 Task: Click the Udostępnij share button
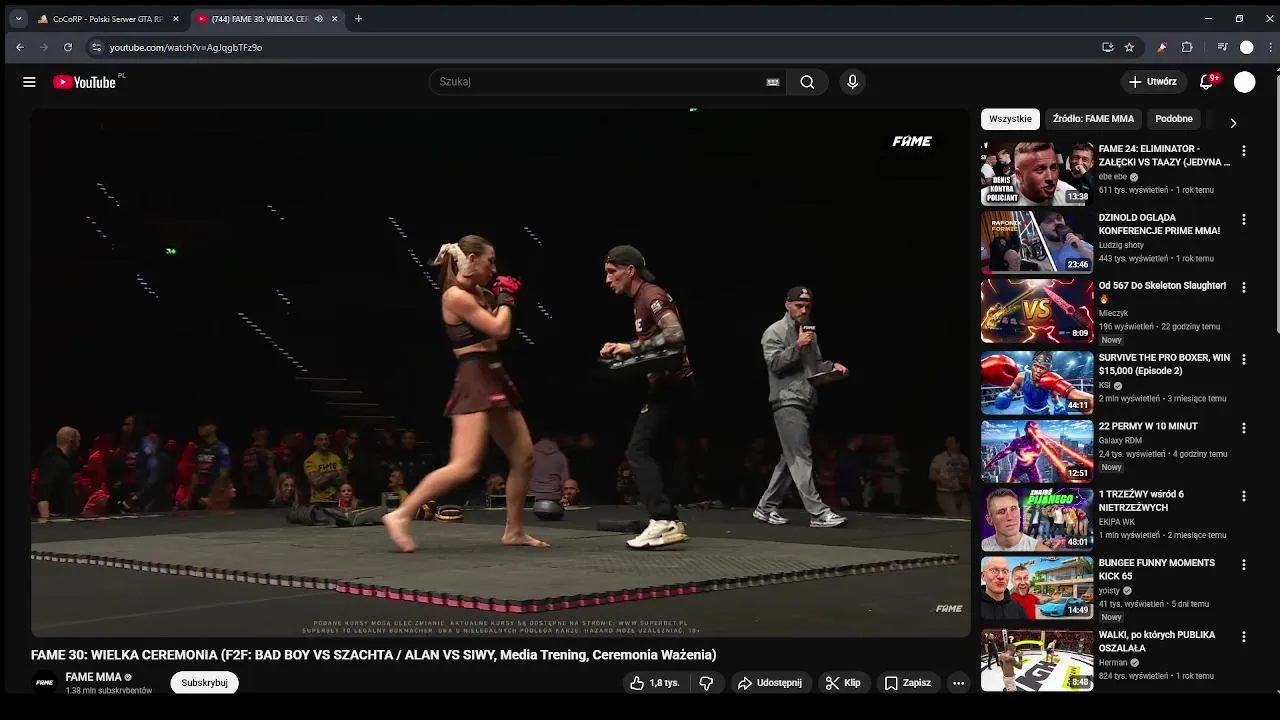click(769, 683)
